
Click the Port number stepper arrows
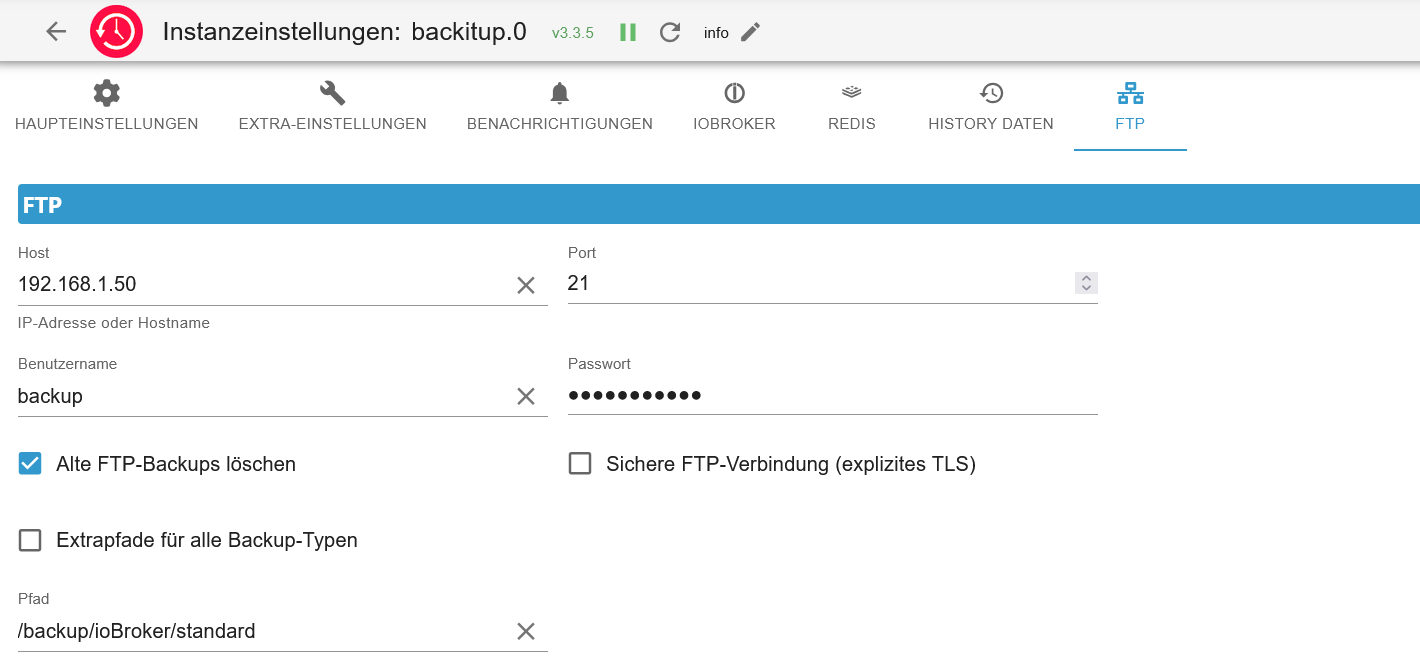[x=1086, y=283]
